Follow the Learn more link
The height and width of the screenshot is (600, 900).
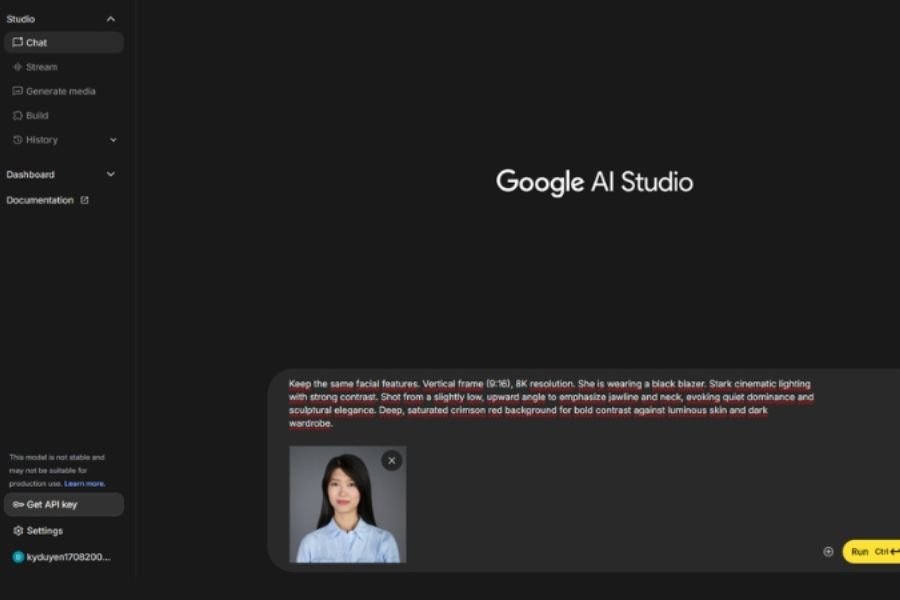85,484
